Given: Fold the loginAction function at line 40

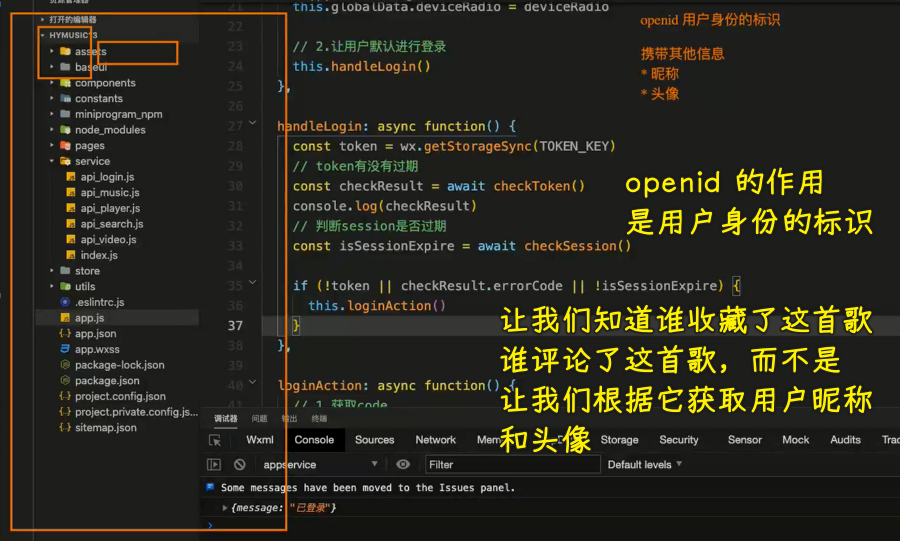Looking at the screenshot, I should (x=253, y=382).
